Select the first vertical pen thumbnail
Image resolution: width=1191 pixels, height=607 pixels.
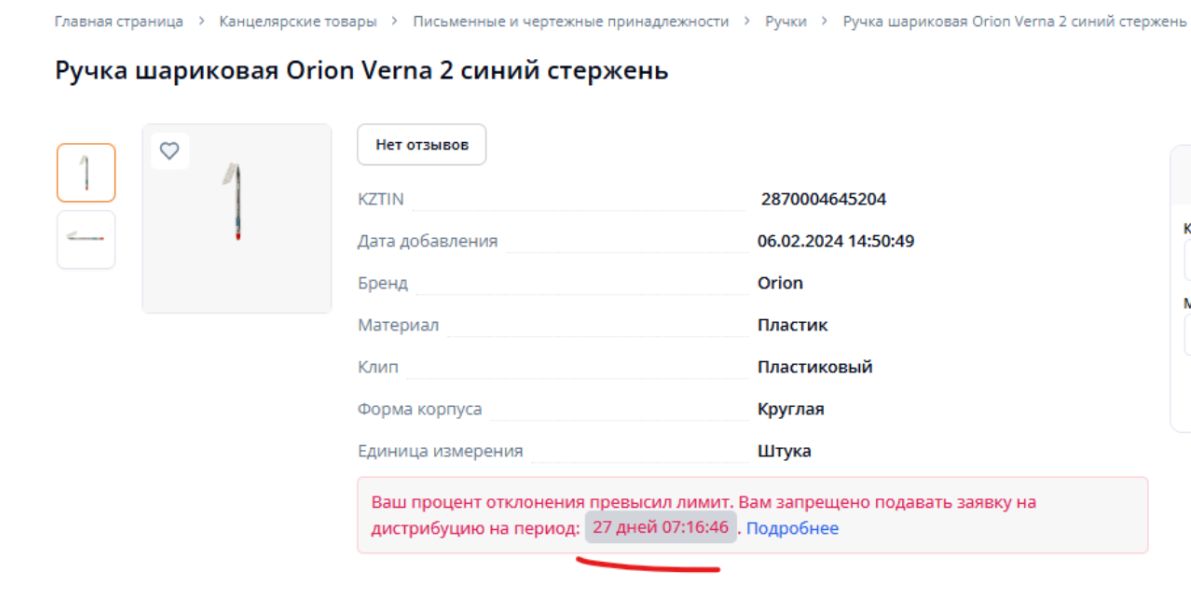(87, 172)
